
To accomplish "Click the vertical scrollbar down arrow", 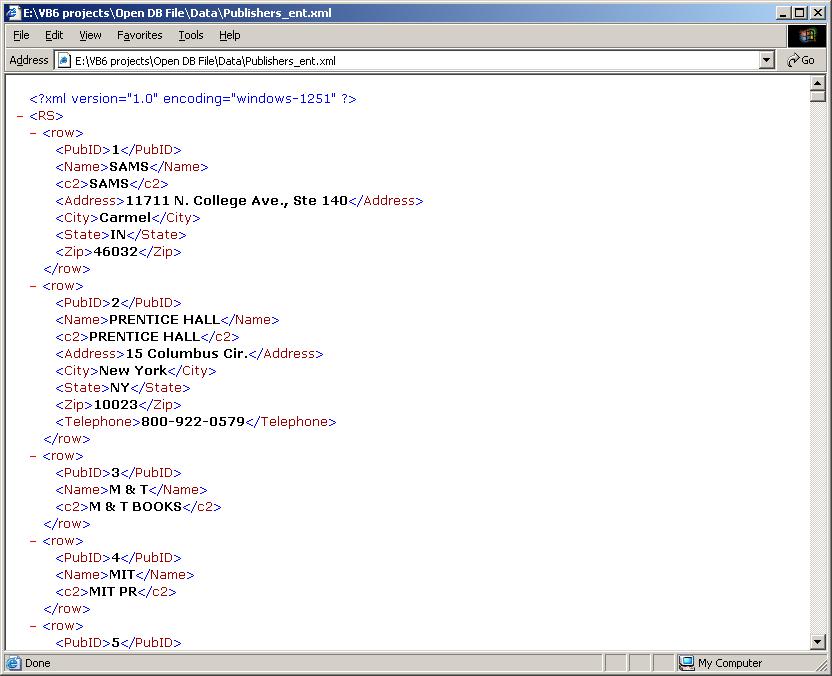I will [817, 642].
